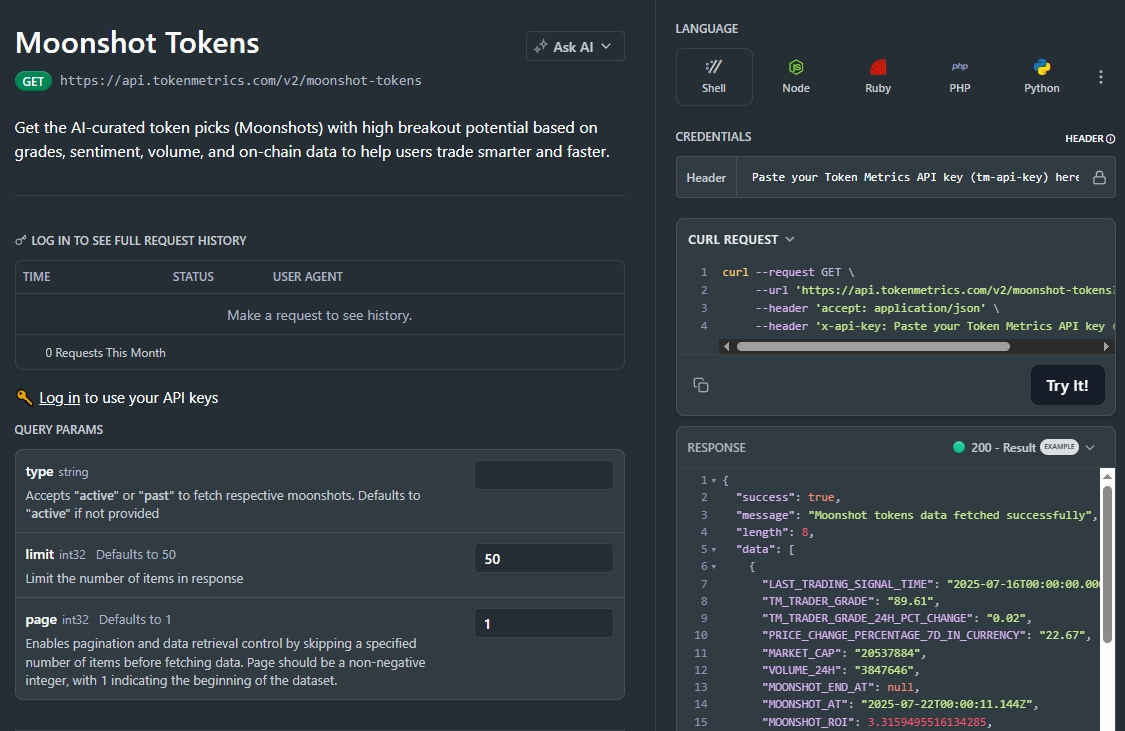Click the QUERY PARAMS heading
This screenshot has height=731, width=1125.
click(x=59, y=430)
